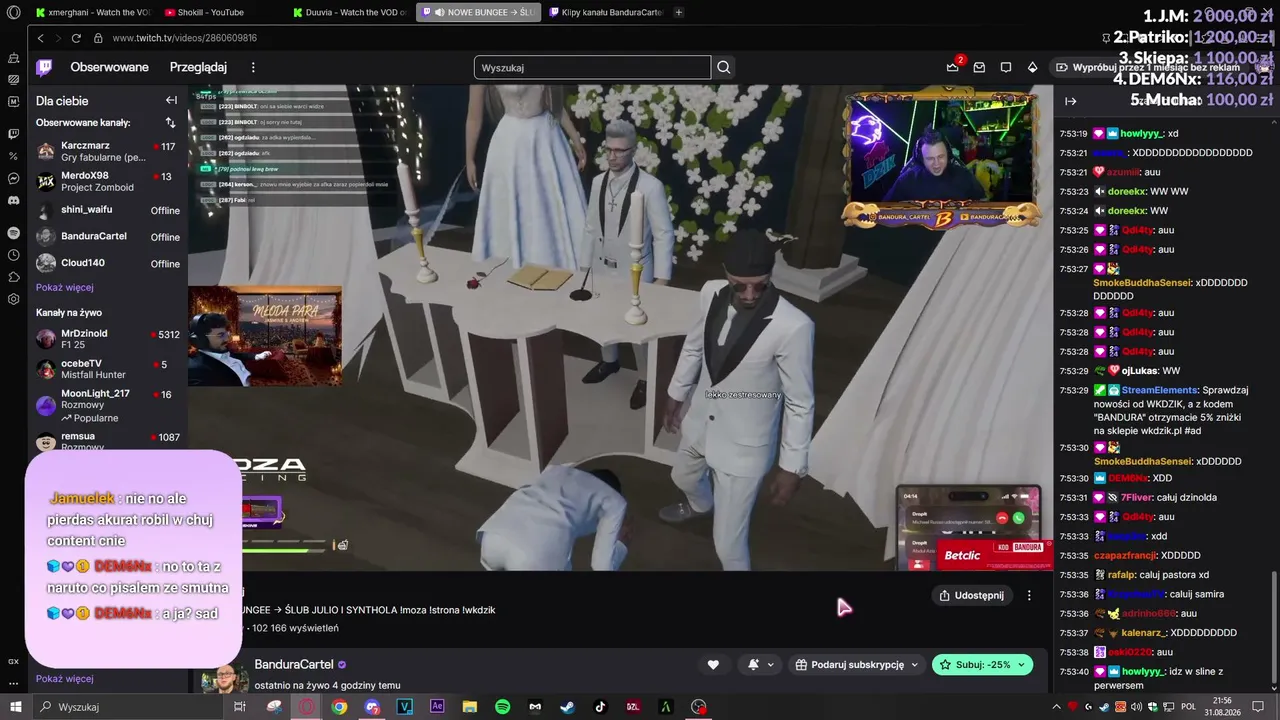This screenshot has height=720, width=1280.
Task: Click the StreamElements username in chat
Action: (1157, 390)
